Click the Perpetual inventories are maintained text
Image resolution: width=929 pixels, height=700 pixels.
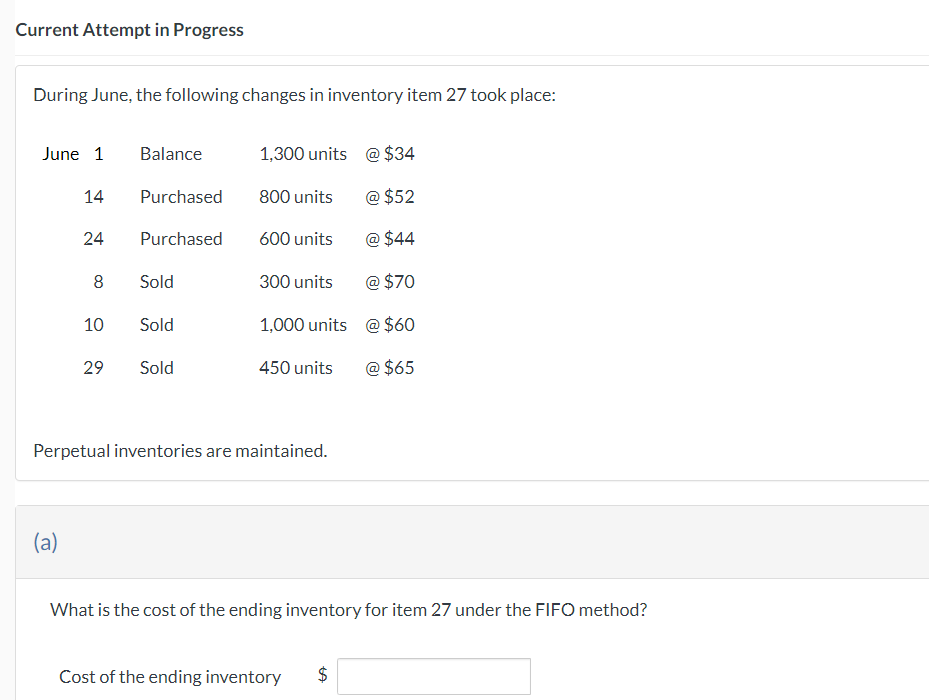[x=181, y=450]
